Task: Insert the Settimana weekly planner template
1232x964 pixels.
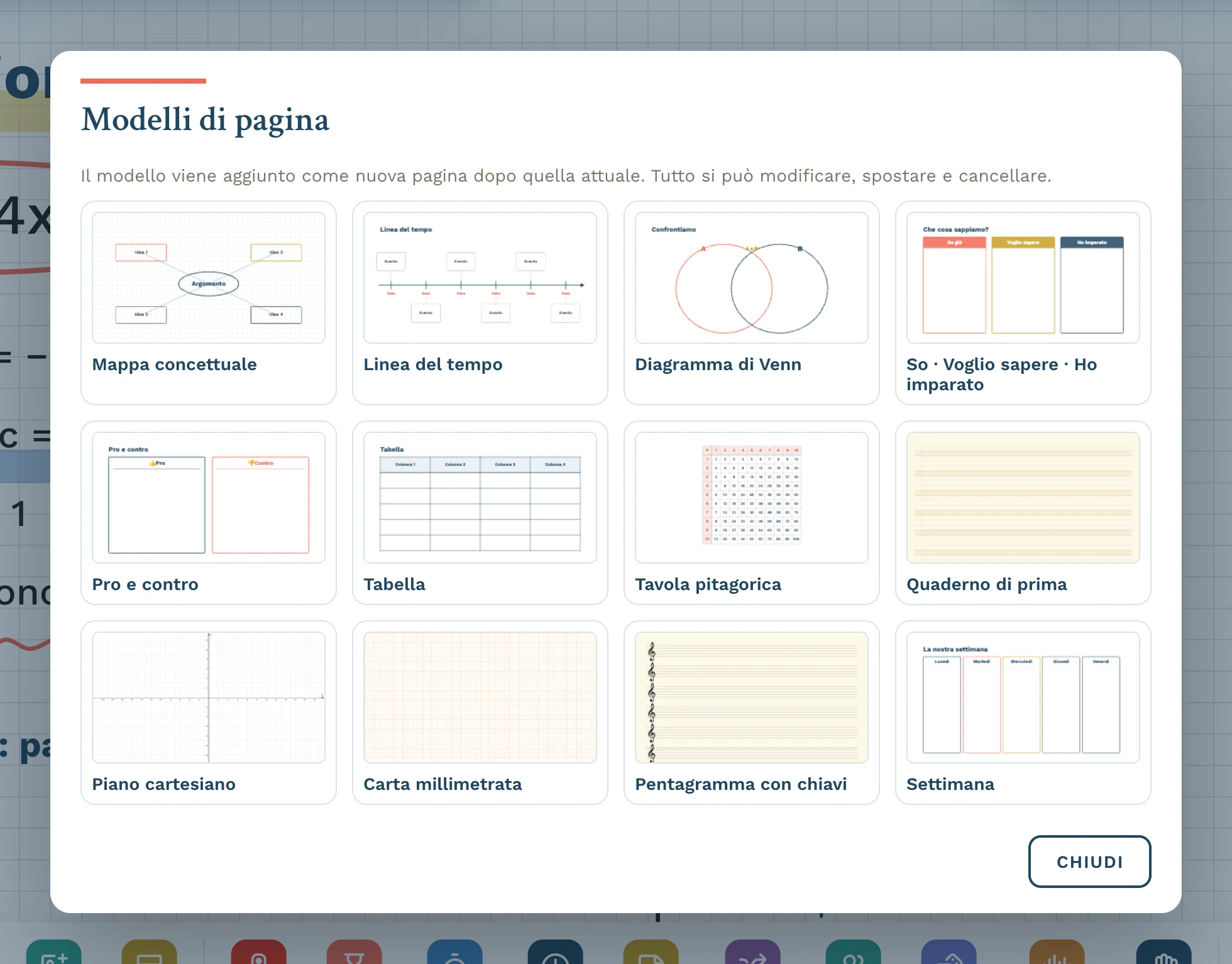Action: 1023,713
